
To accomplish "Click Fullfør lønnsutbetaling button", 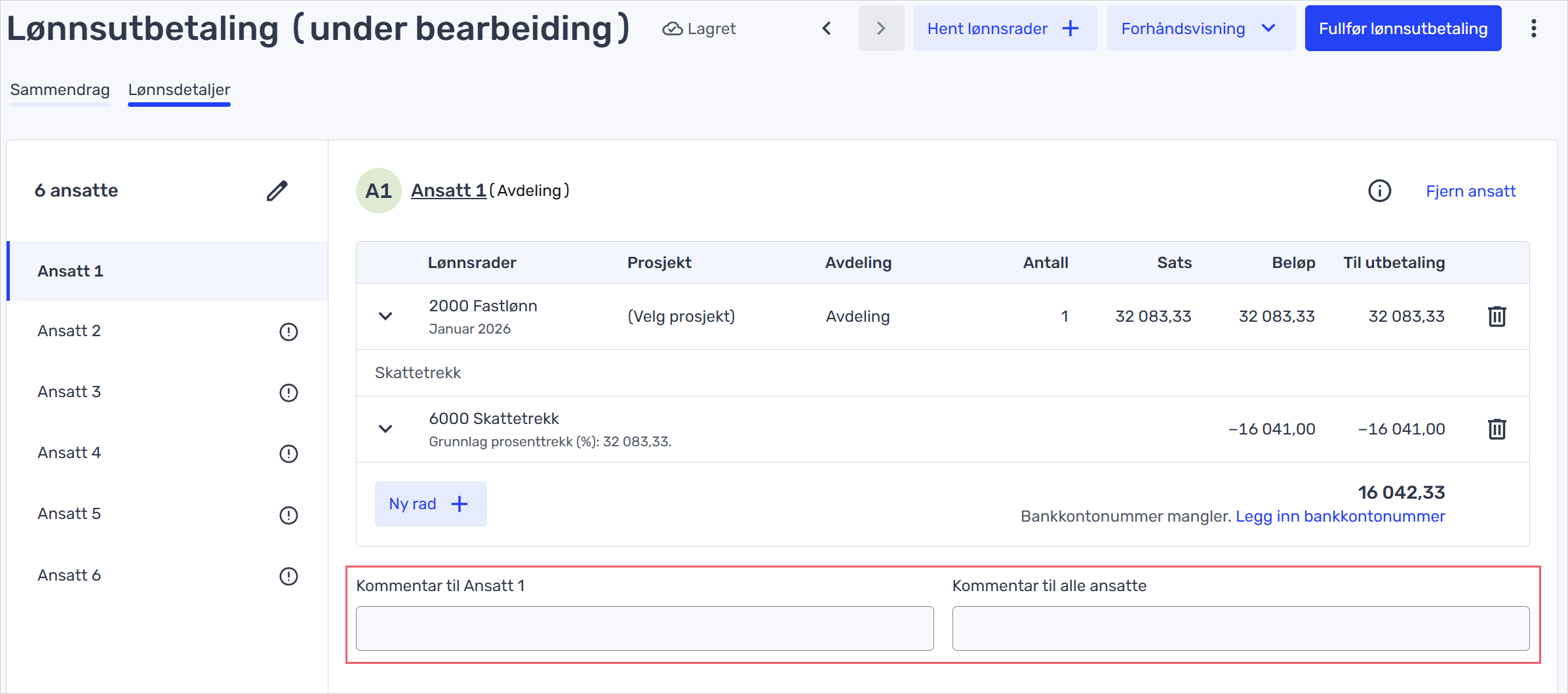I will [1403, 28].
